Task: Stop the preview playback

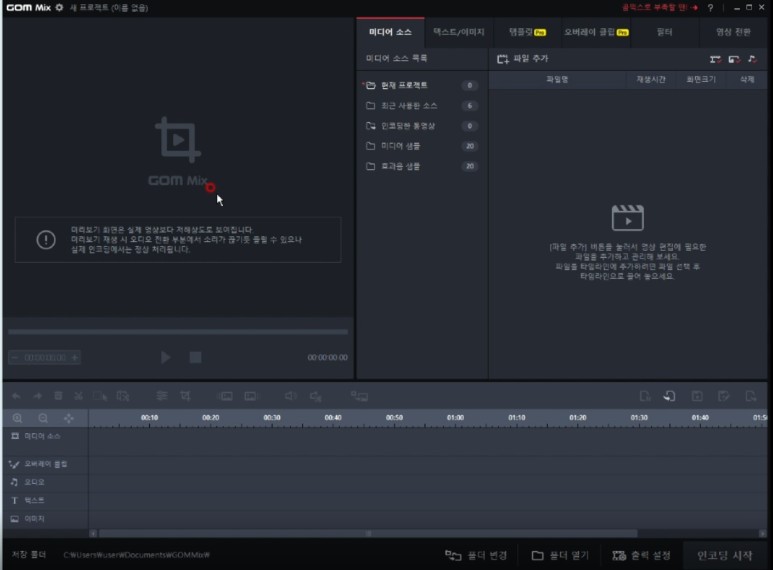Action: tap(195, 357)
